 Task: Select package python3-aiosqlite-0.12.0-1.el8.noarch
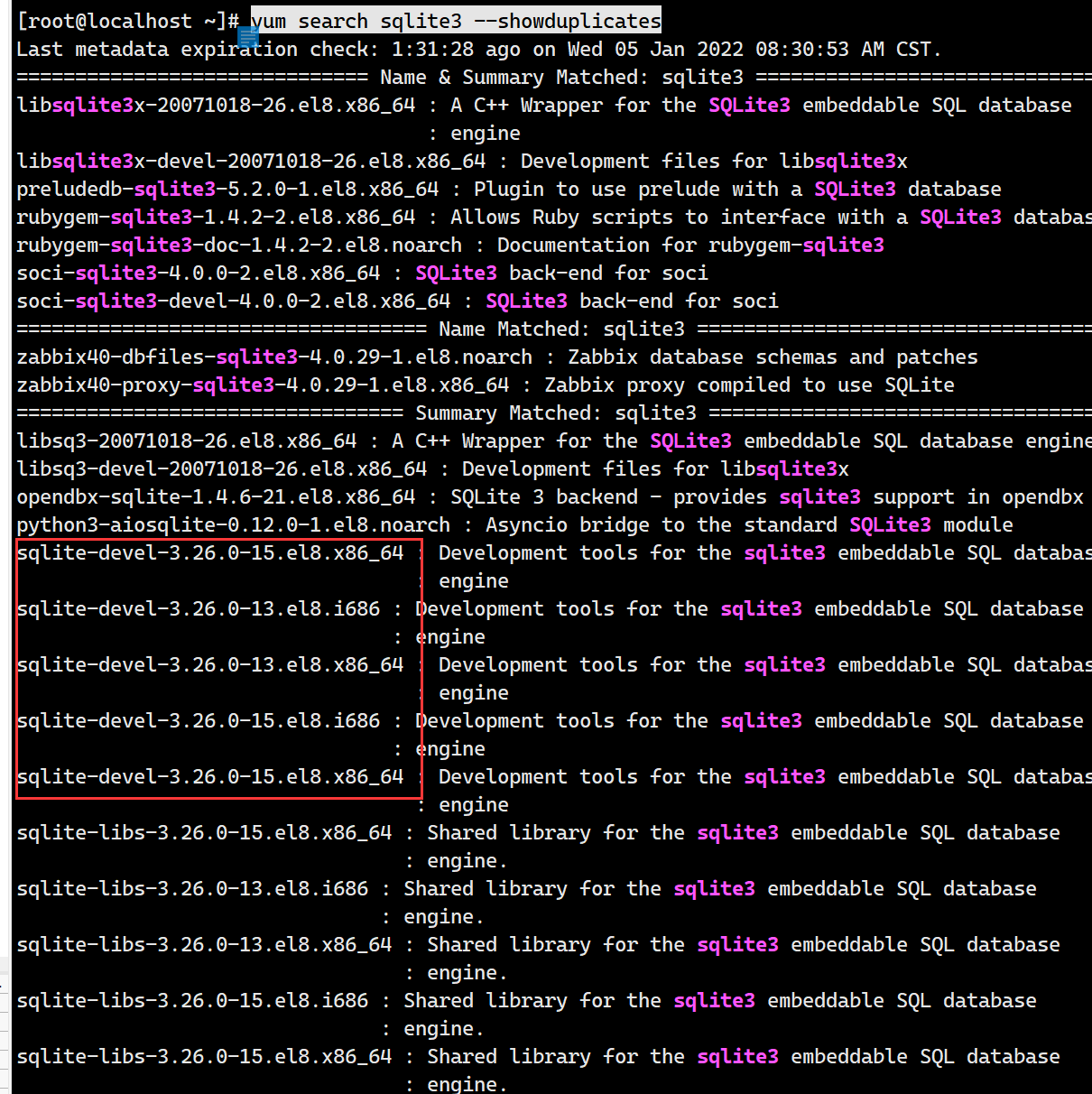(x=233, y=524)
